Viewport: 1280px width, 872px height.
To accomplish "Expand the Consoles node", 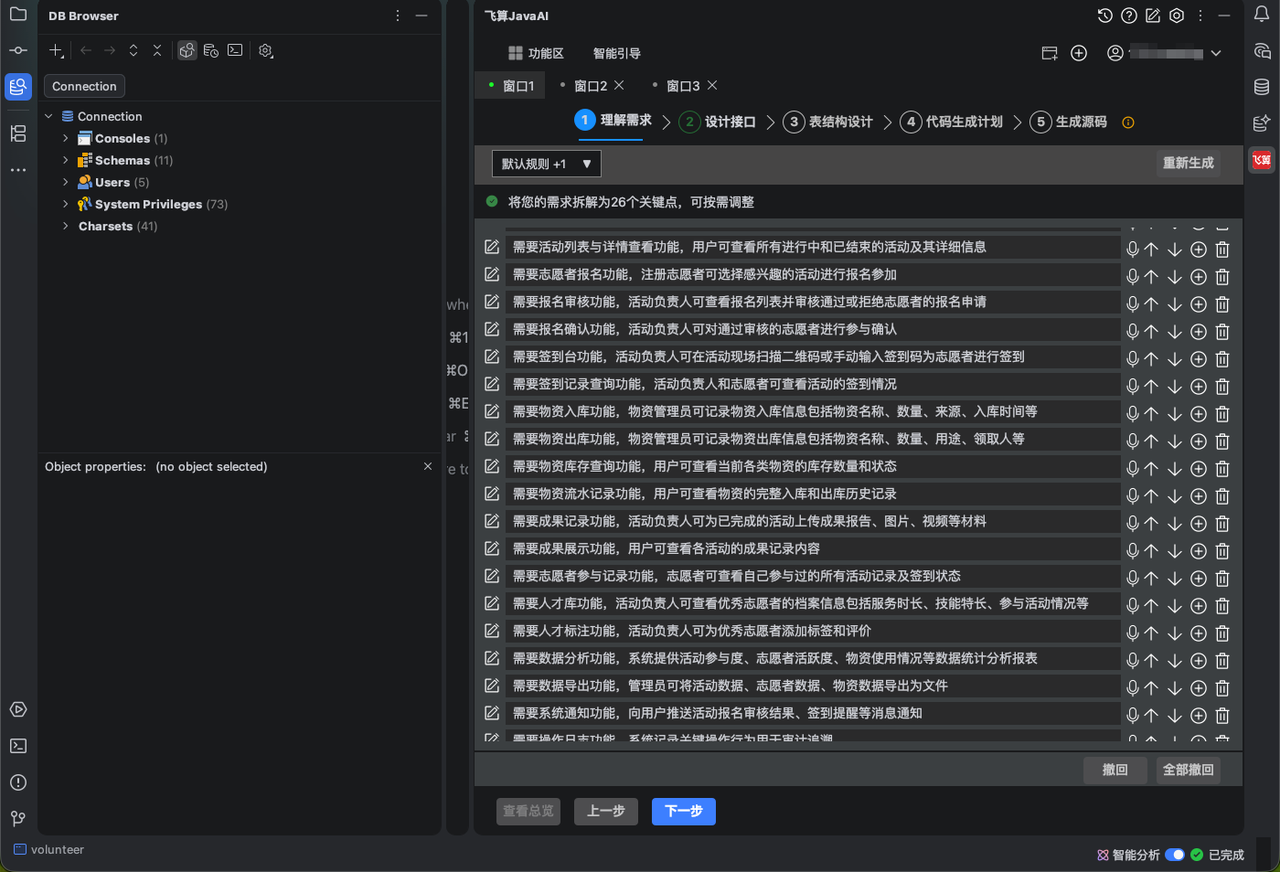I will [66, 138].
